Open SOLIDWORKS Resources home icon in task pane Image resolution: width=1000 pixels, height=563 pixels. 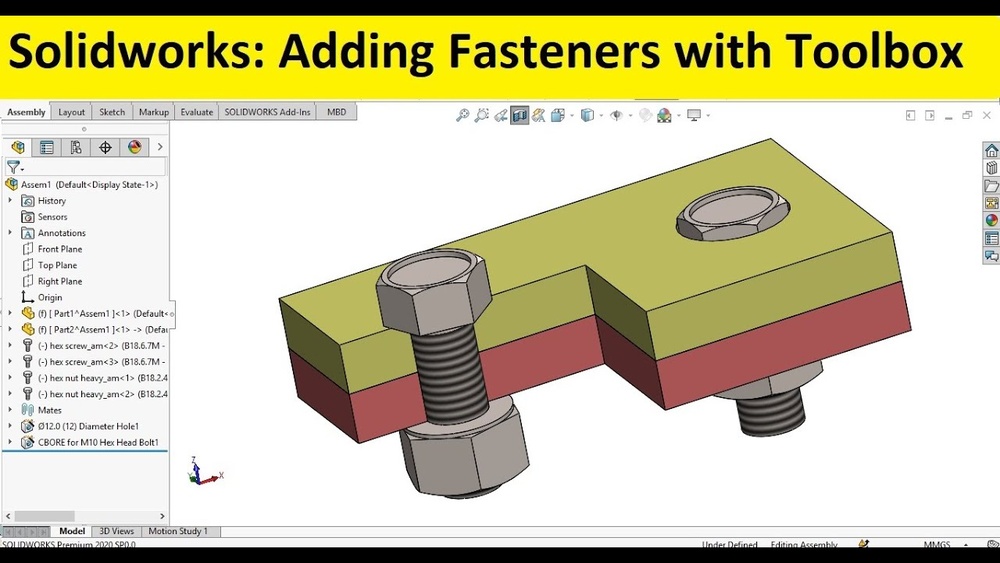pos(991,150)
